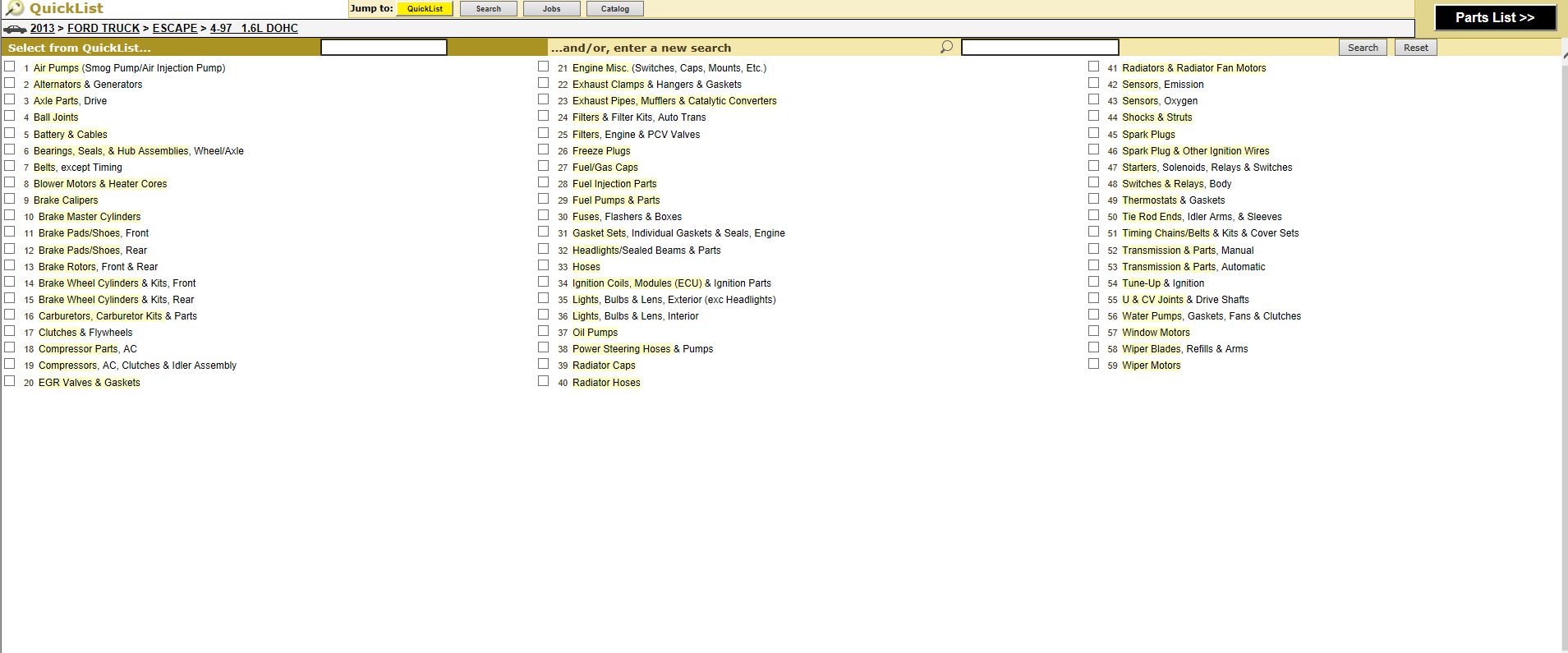Click the Blower Motors & Heater Cores entry
This screenshot has height=653, width=1568.
point(100,184)
